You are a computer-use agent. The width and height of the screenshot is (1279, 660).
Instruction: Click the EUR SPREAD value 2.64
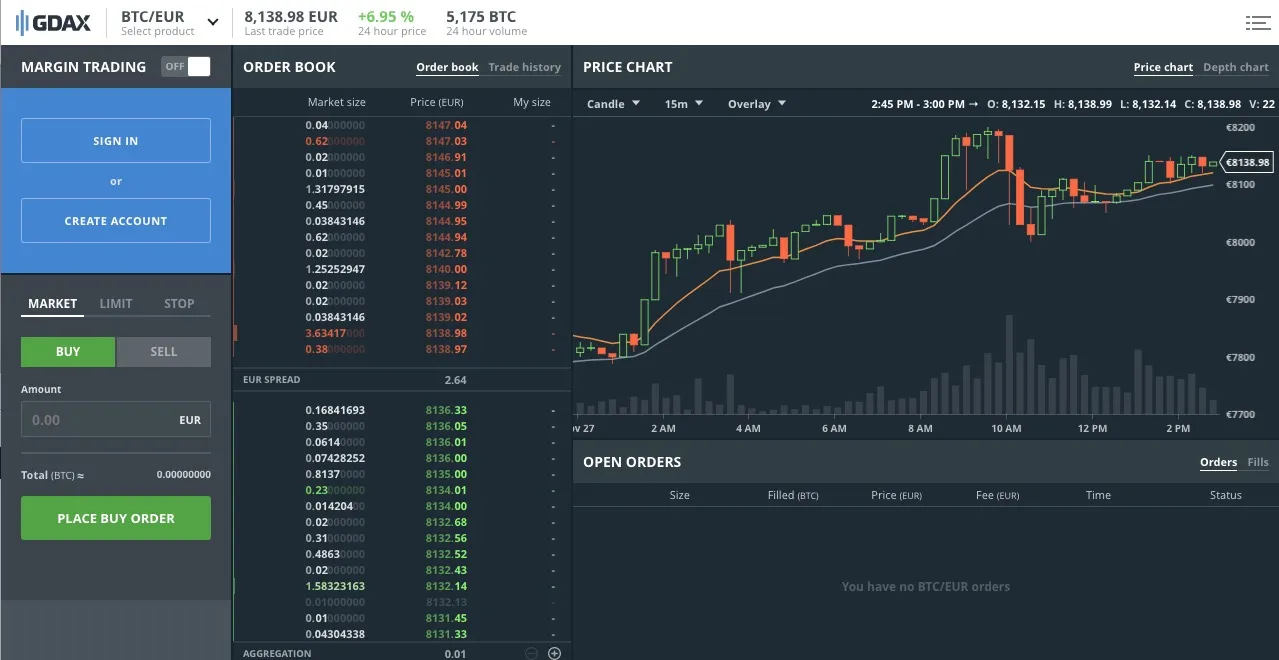point(455,380)
